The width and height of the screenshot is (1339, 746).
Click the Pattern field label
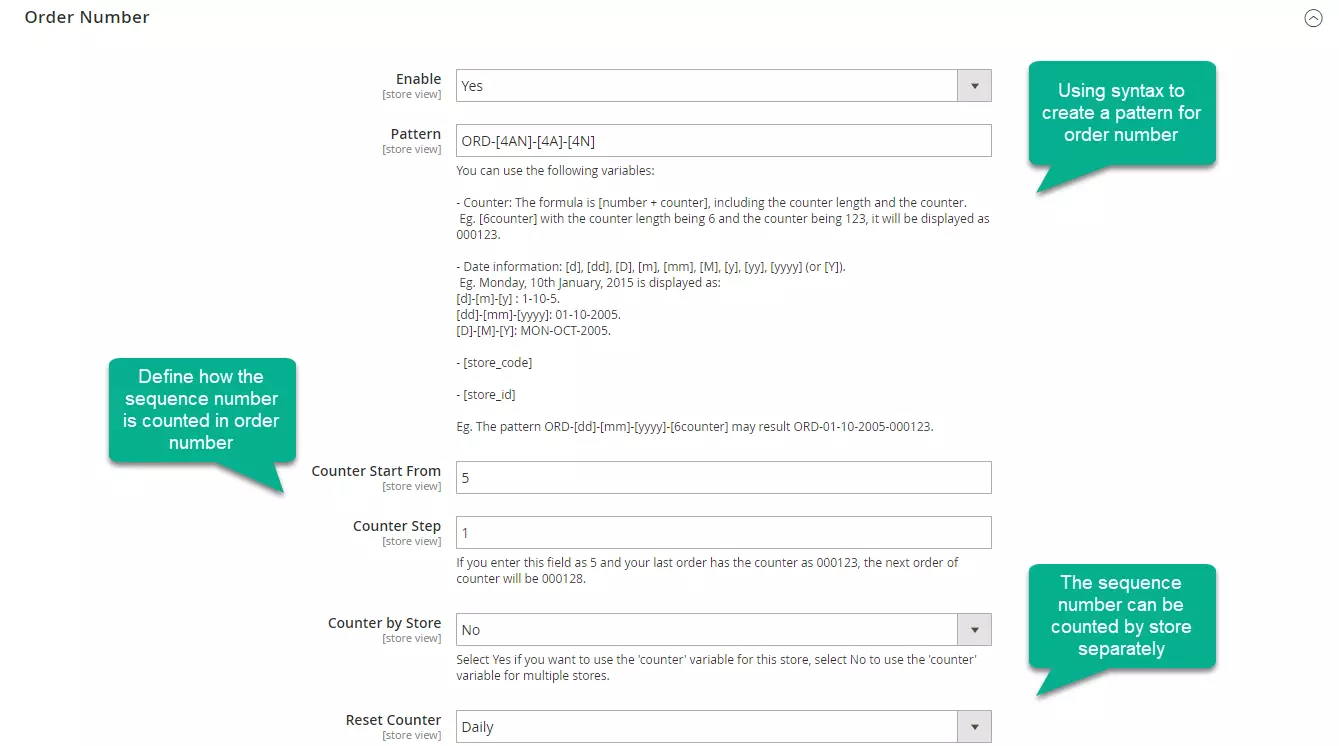pos(416,133)
